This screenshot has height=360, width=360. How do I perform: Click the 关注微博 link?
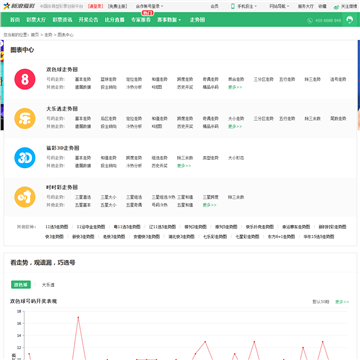[349, 6]
